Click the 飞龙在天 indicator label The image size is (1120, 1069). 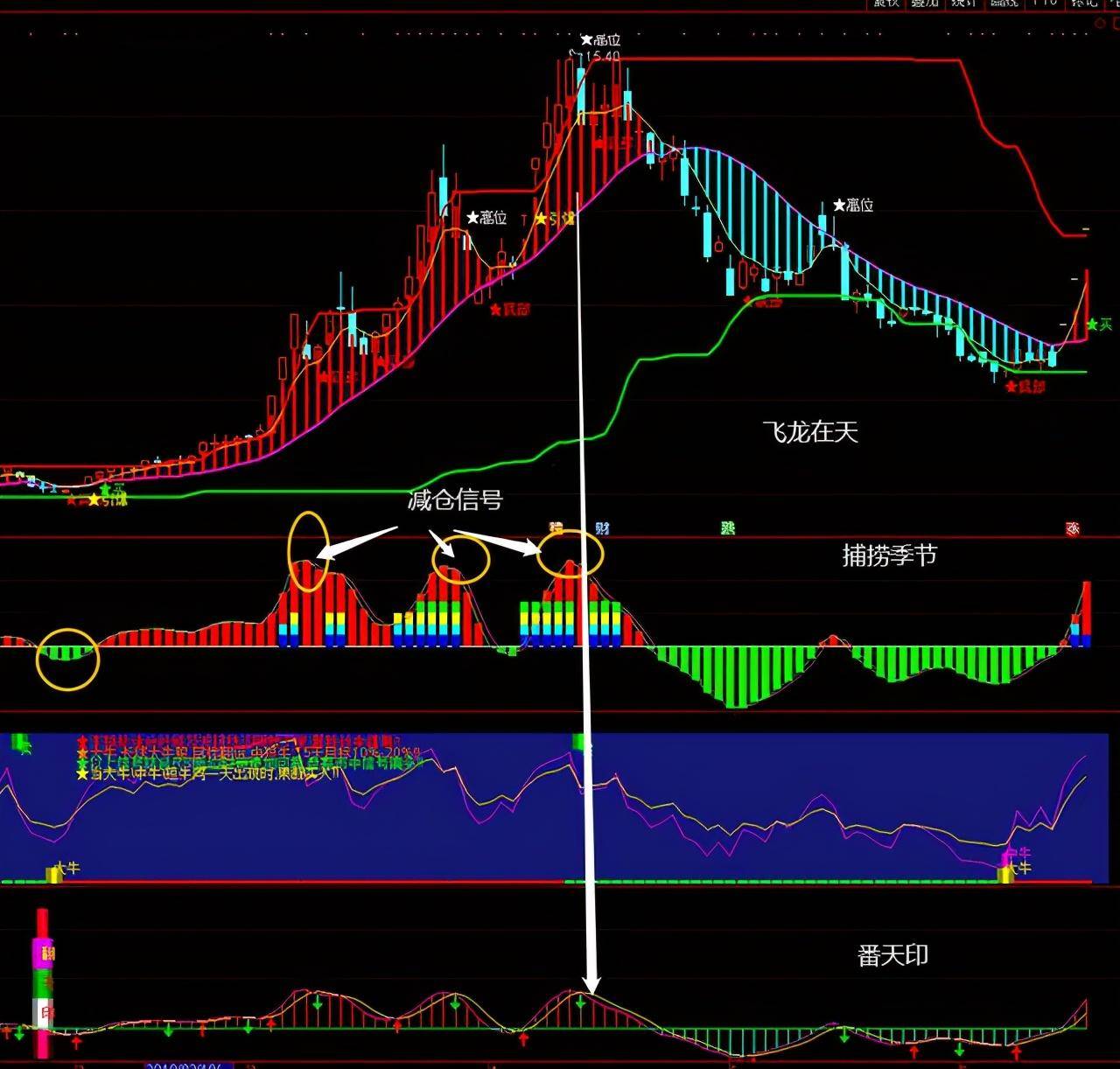pyautogui.click(x=810, y=431)
